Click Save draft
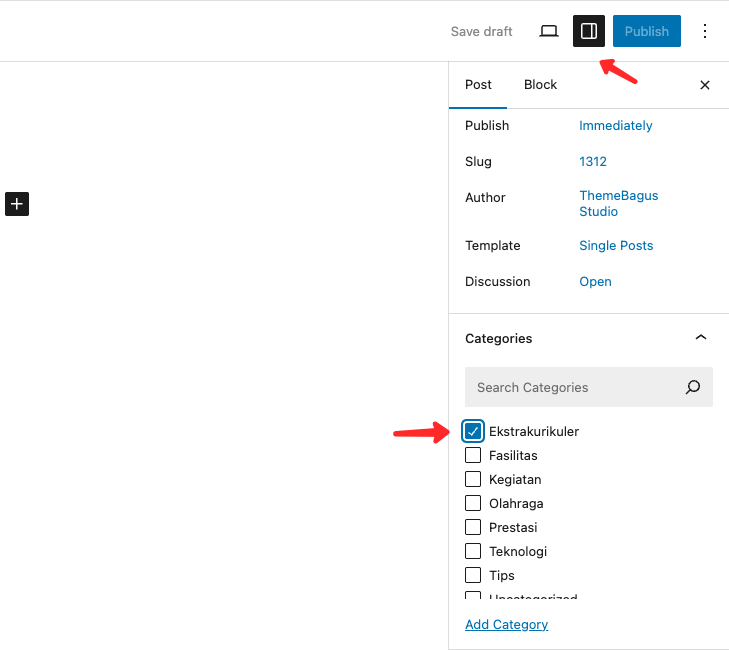 (481, 32)
